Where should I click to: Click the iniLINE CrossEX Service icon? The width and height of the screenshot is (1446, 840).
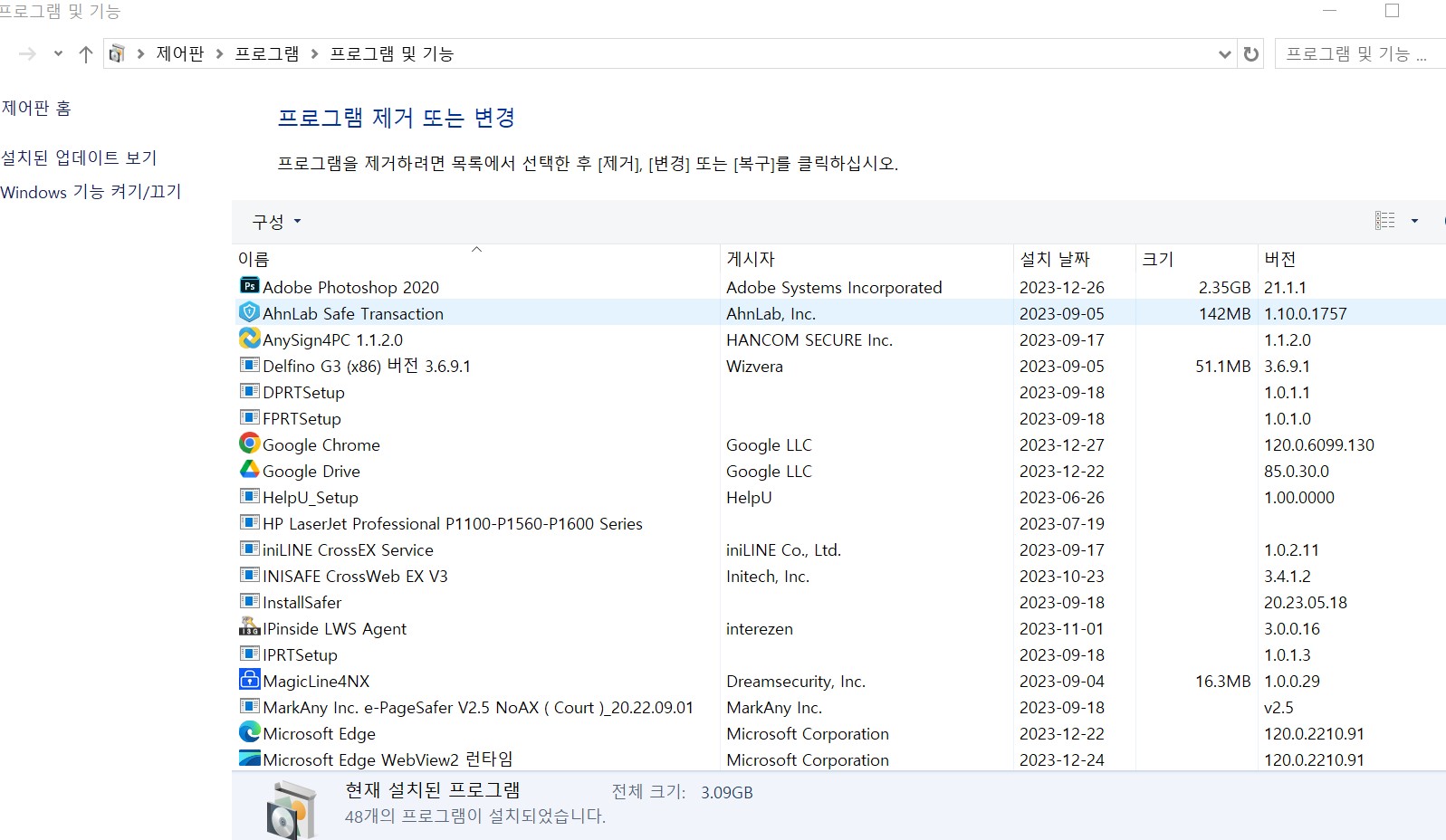click(x=249, y=549)
